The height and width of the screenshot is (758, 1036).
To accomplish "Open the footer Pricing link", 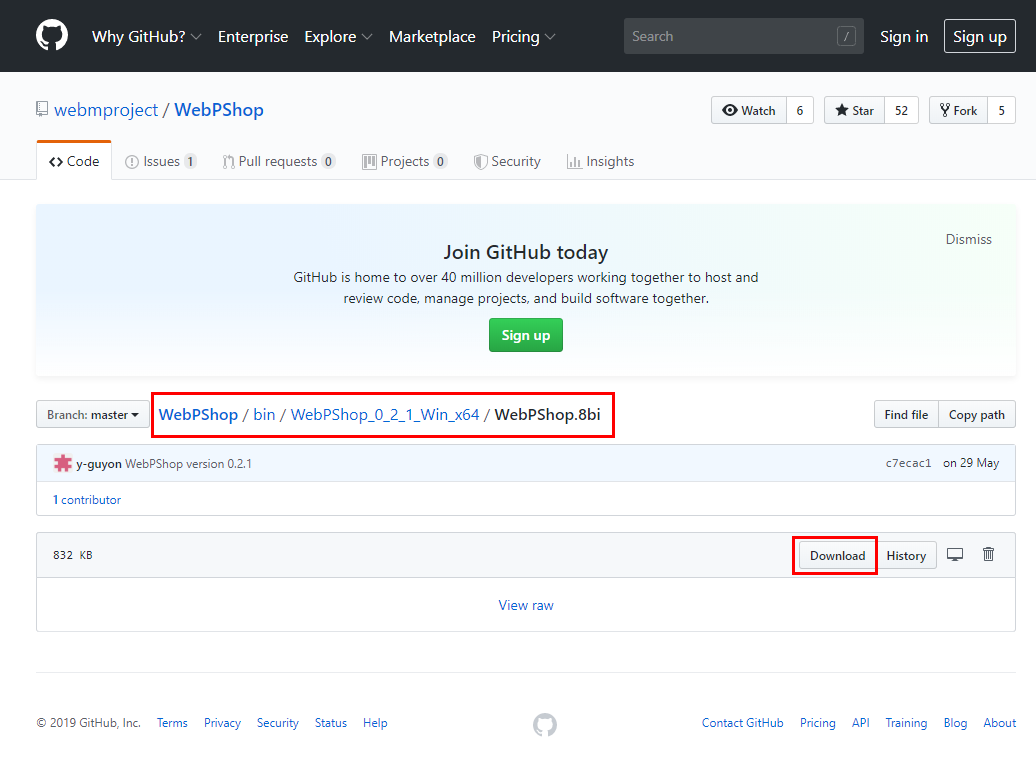I will coord(817,723).
